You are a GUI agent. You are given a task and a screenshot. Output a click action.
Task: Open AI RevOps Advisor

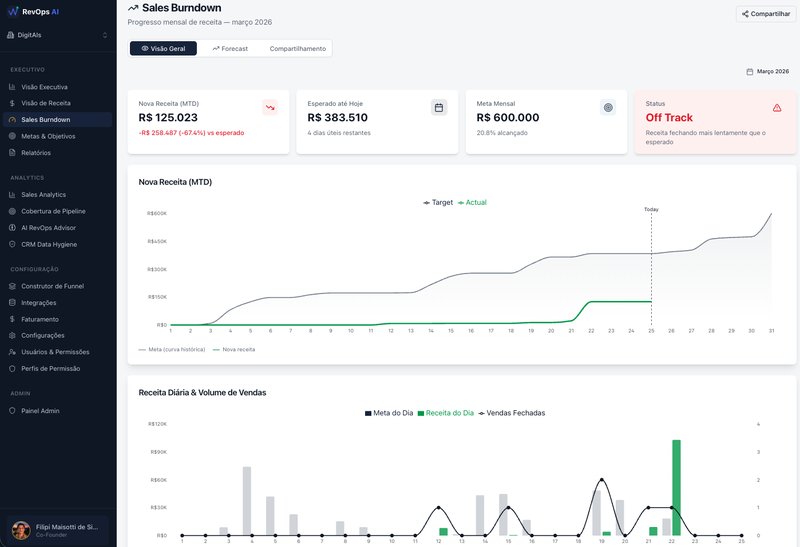coord(58,228)
